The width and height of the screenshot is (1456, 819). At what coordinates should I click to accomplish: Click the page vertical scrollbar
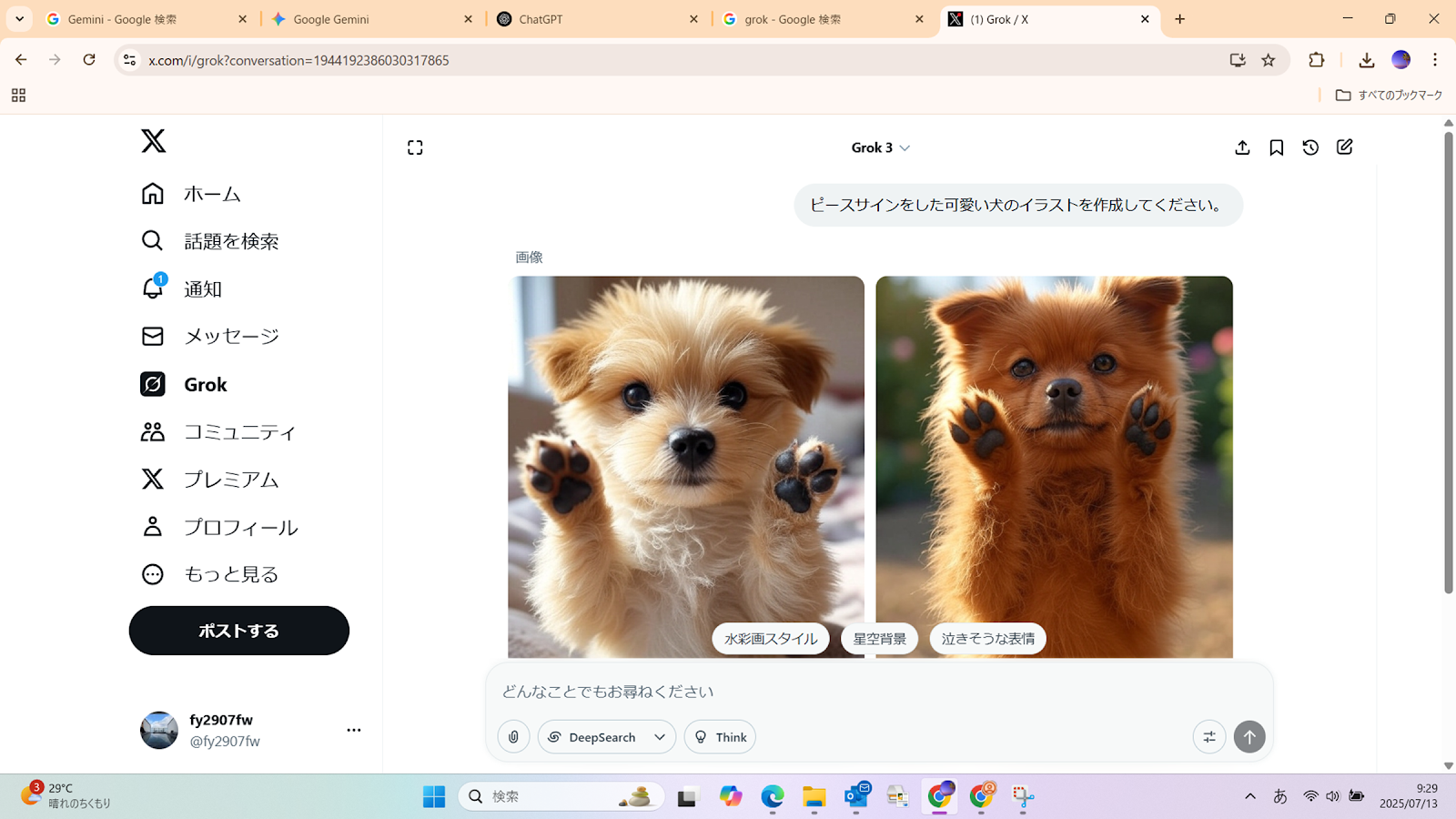(1449, 364)
